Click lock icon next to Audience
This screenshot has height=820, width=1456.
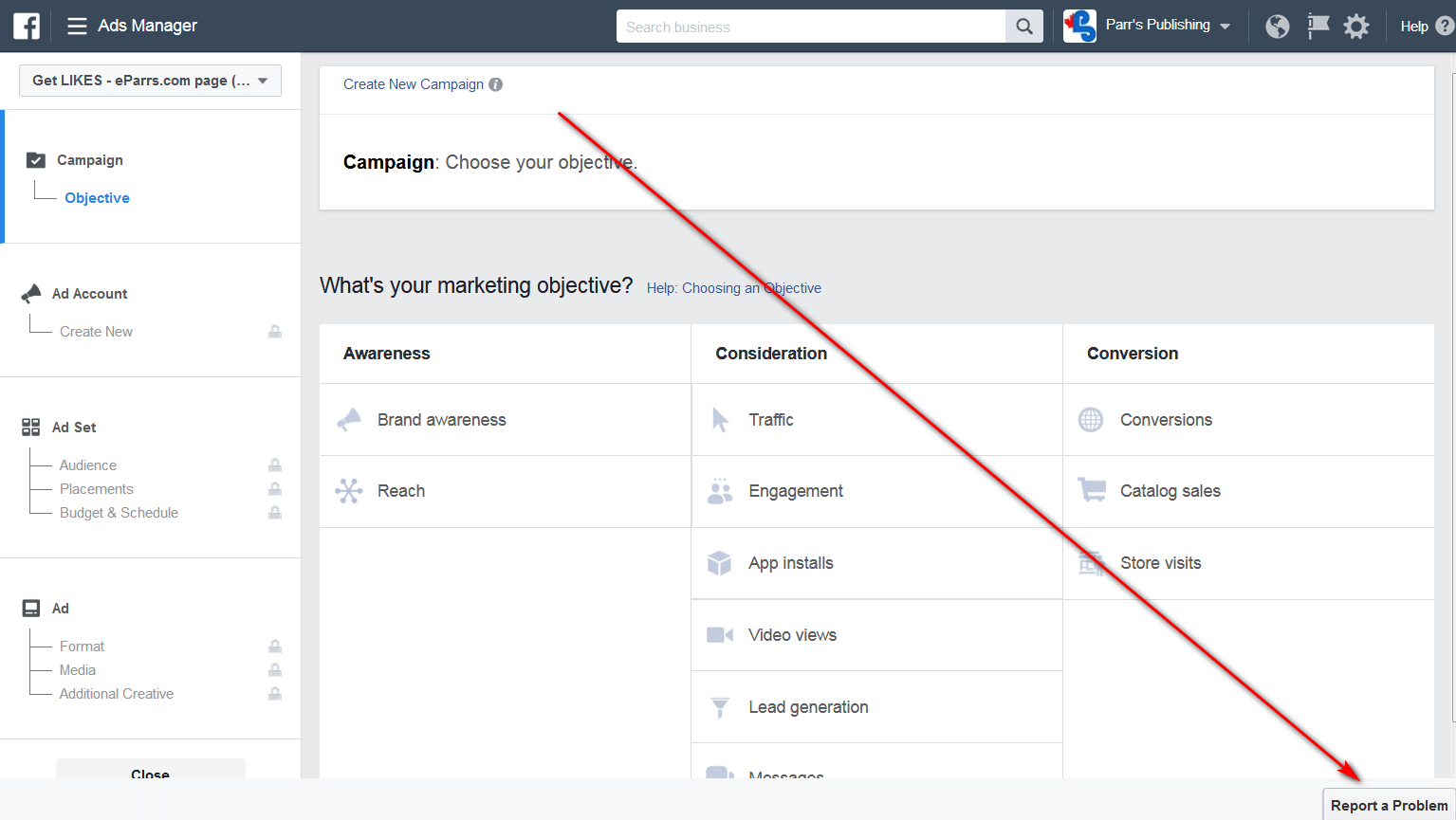(x=275, y=465)
